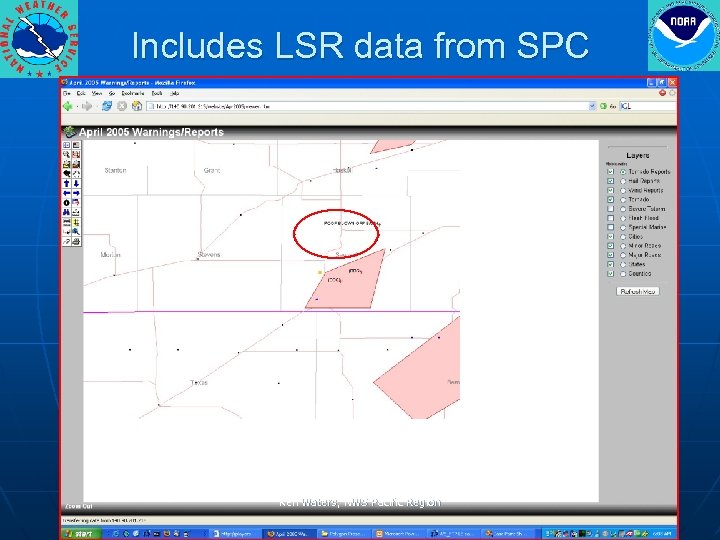
Task: Uncheck the Counties layer checkbox
Action: (x=611, y=274)
